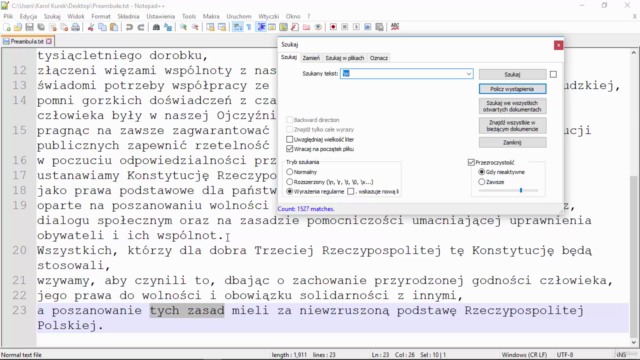Enable the 'Uwzględniaj wielkość liter' checkbox
Viewport: 640px width, 360px height.
(x=289, y=140)
